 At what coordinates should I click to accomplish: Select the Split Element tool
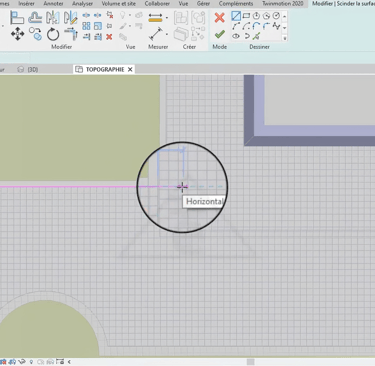86,15
